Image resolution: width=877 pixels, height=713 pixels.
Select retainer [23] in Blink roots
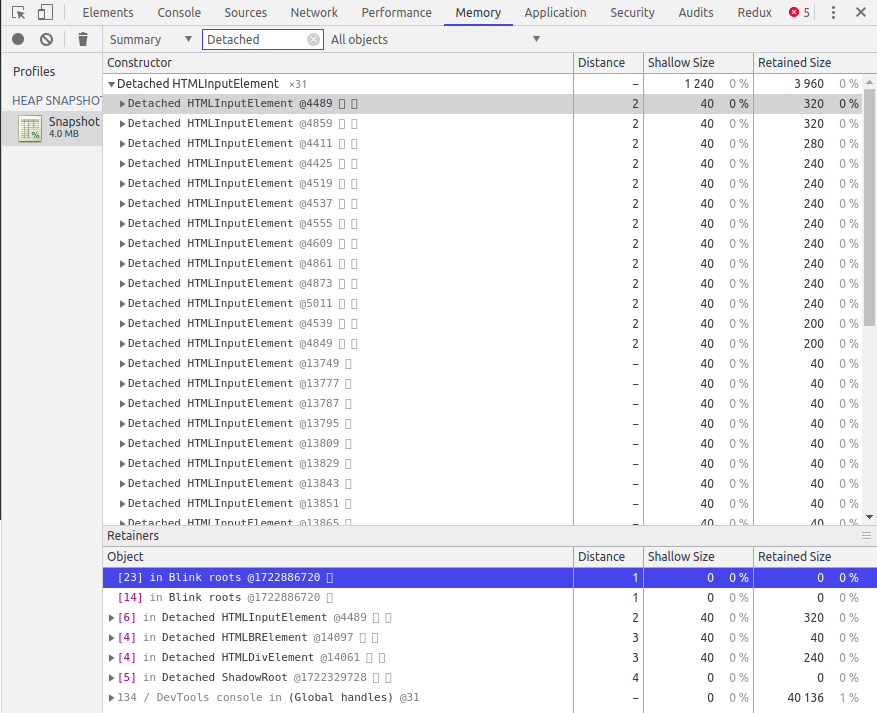click(x=489, y=578)
